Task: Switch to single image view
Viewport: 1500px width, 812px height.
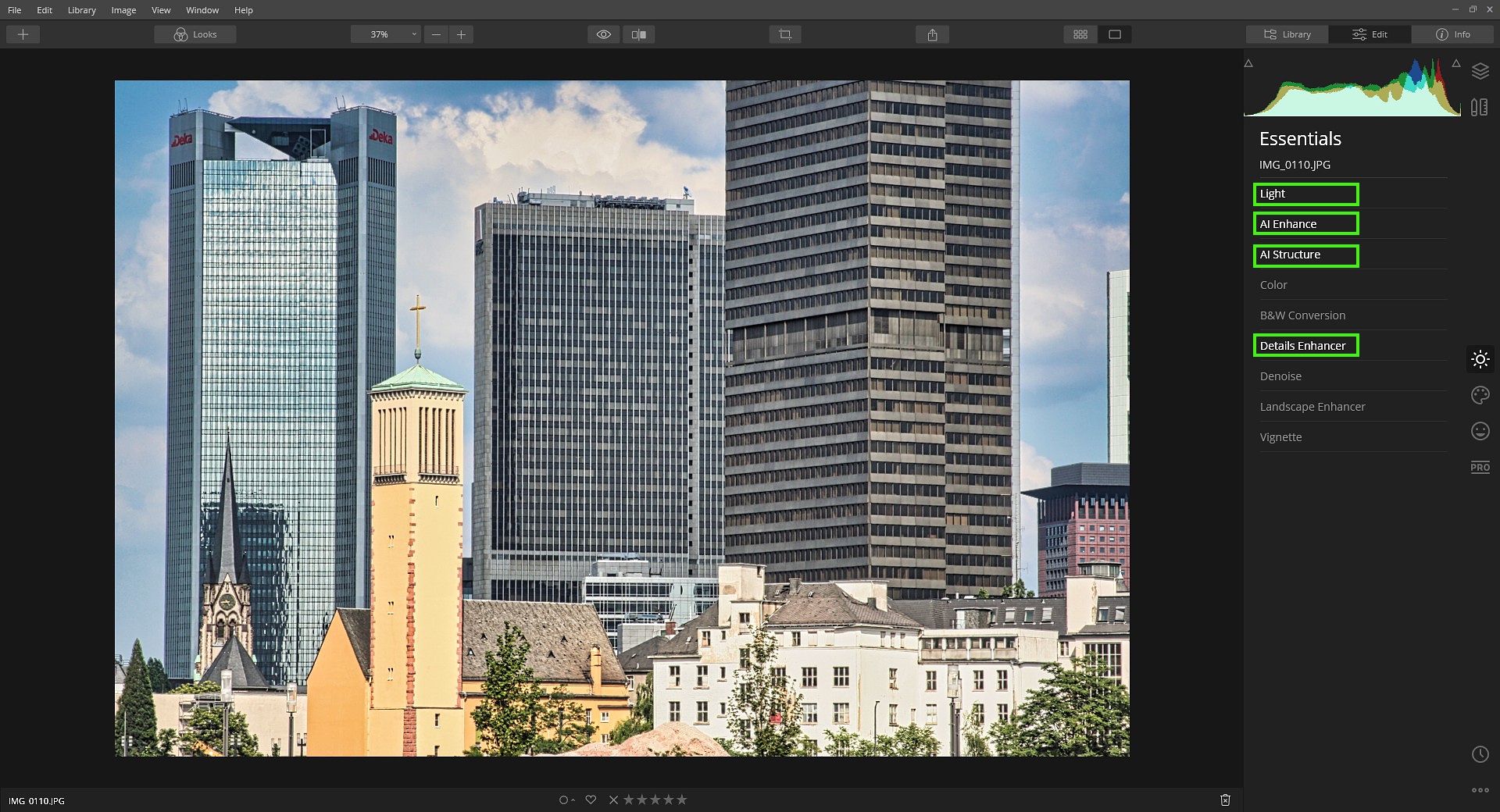Action: point(1115,34)
